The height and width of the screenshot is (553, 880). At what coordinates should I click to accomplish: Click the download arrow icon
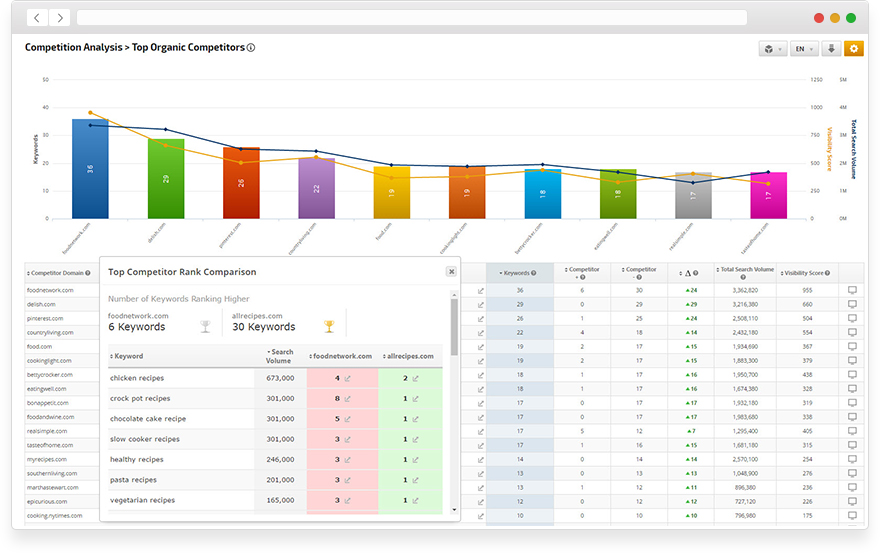click(831, 48)
